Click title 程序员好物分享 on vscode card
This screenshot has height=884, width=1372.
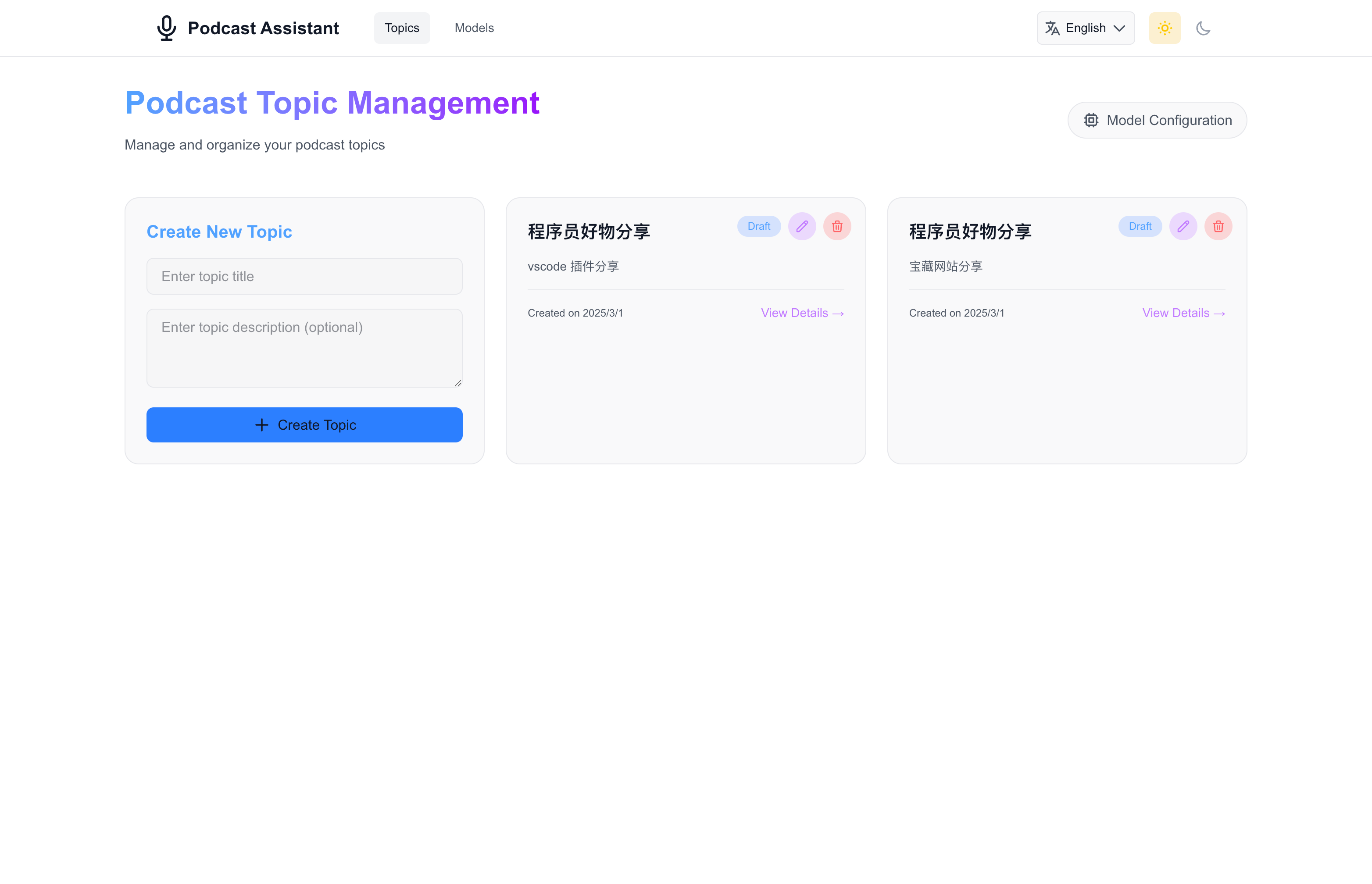pos(589,232)
